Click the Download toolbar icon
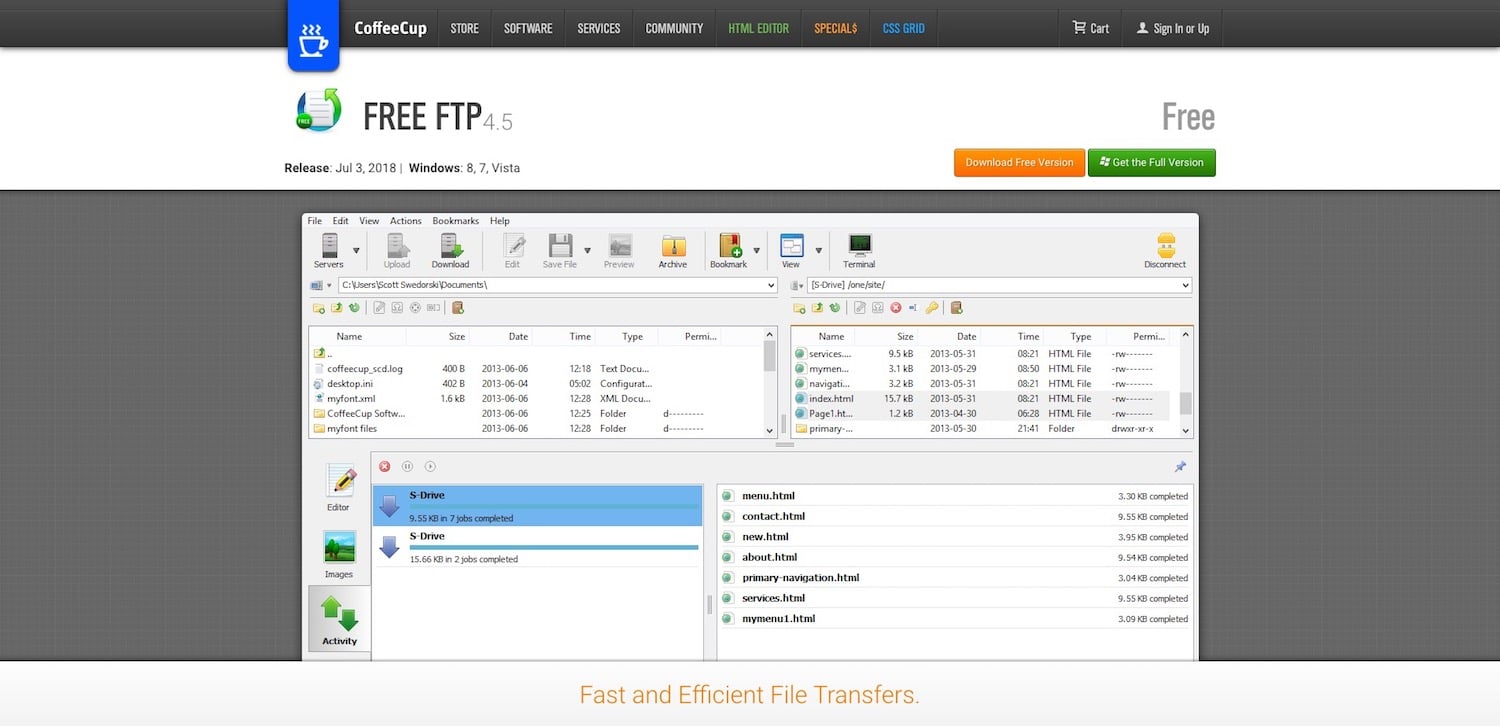Image resolution: width=1500 pixels, height=726 pixels. pos(450,248)
